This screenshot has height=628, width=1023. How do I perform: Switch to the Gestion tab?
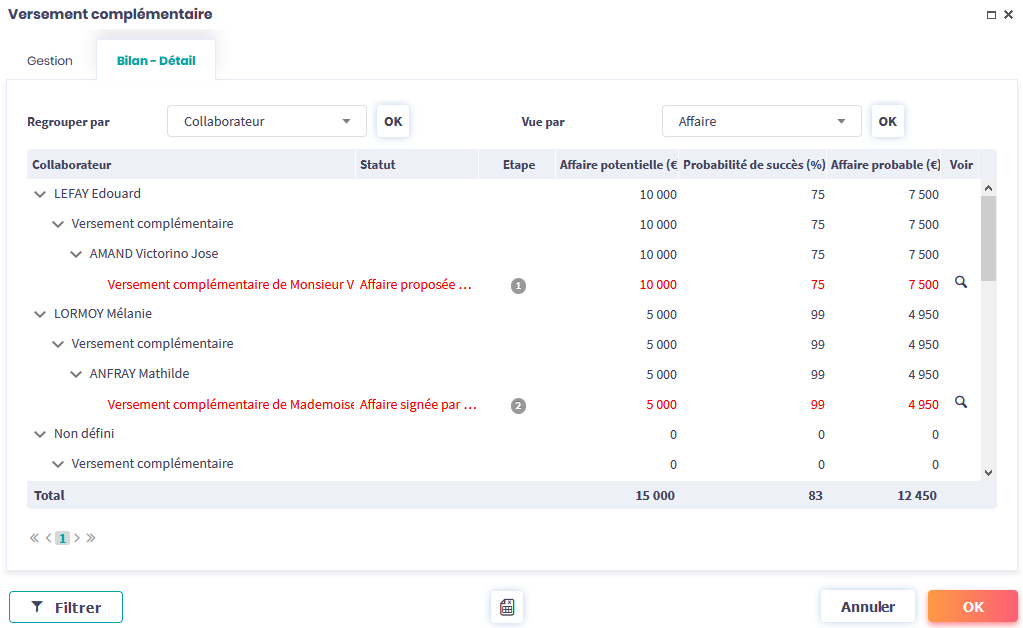(50, 61)
